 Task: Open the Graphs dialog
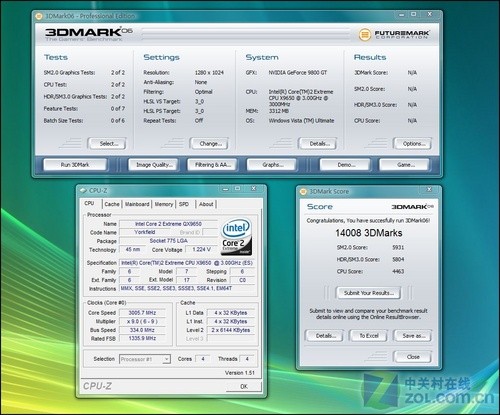(x=272, y=165)
